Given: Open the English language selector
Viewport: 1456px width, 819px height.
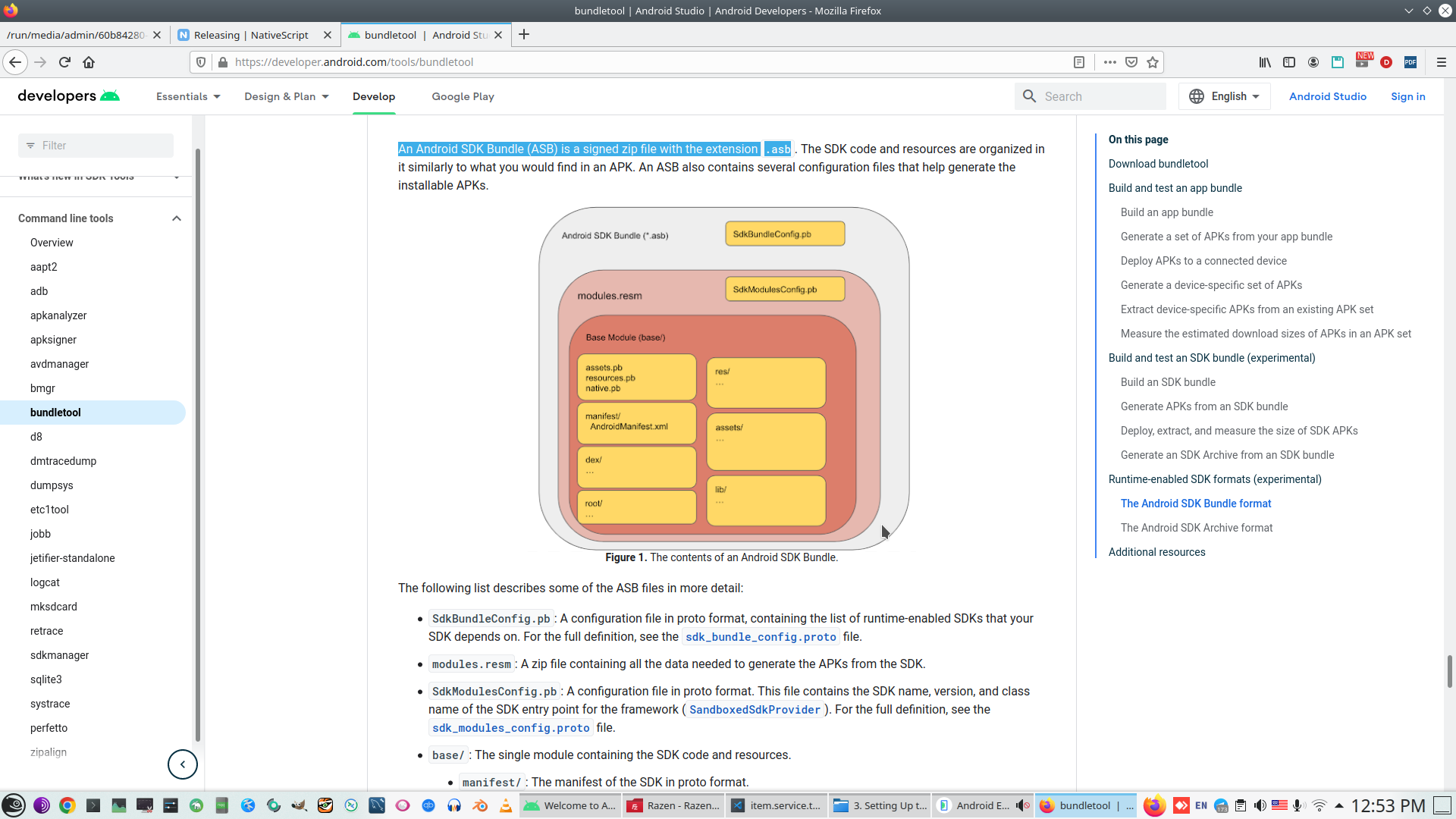Looking at the screenshot, I should point(1225,96).
